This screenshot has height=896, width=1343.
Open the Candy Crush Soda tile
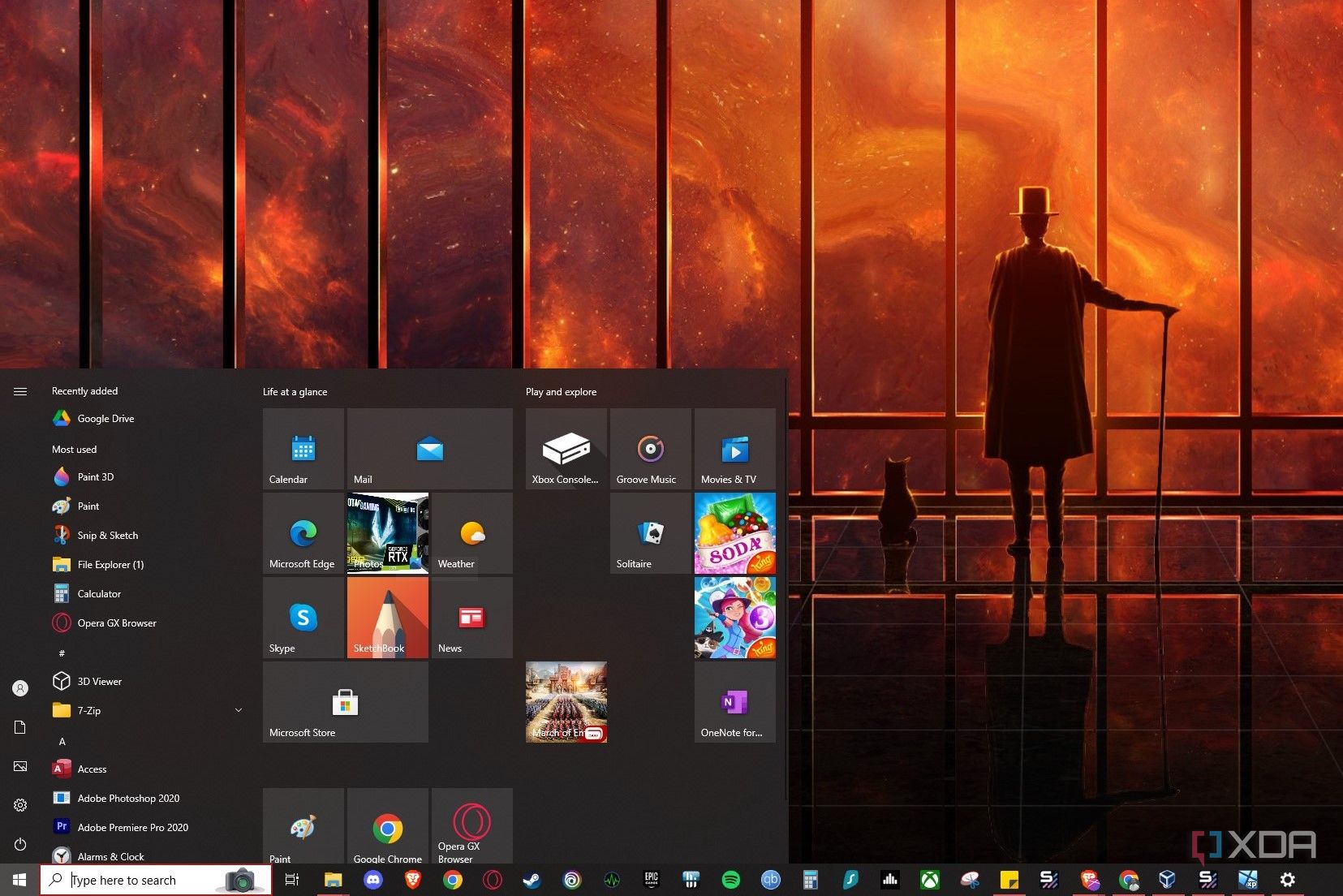pos(734,532)
